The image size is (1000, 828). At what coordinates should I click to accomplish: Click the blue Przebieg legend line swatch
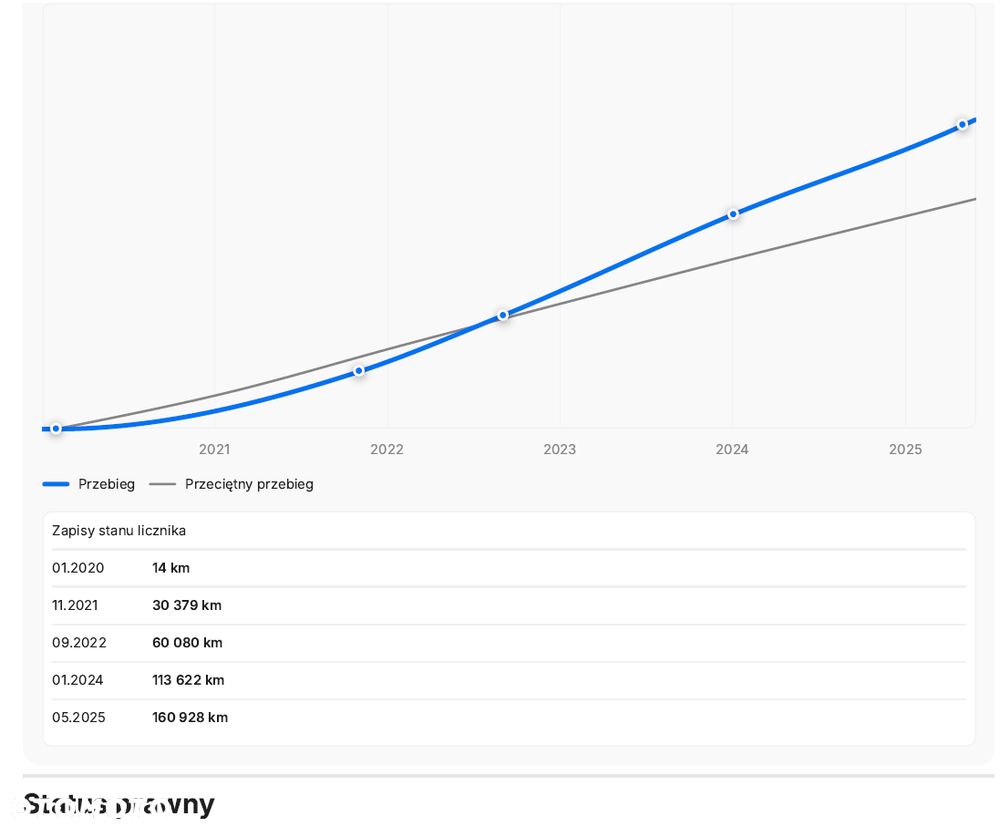56,484
